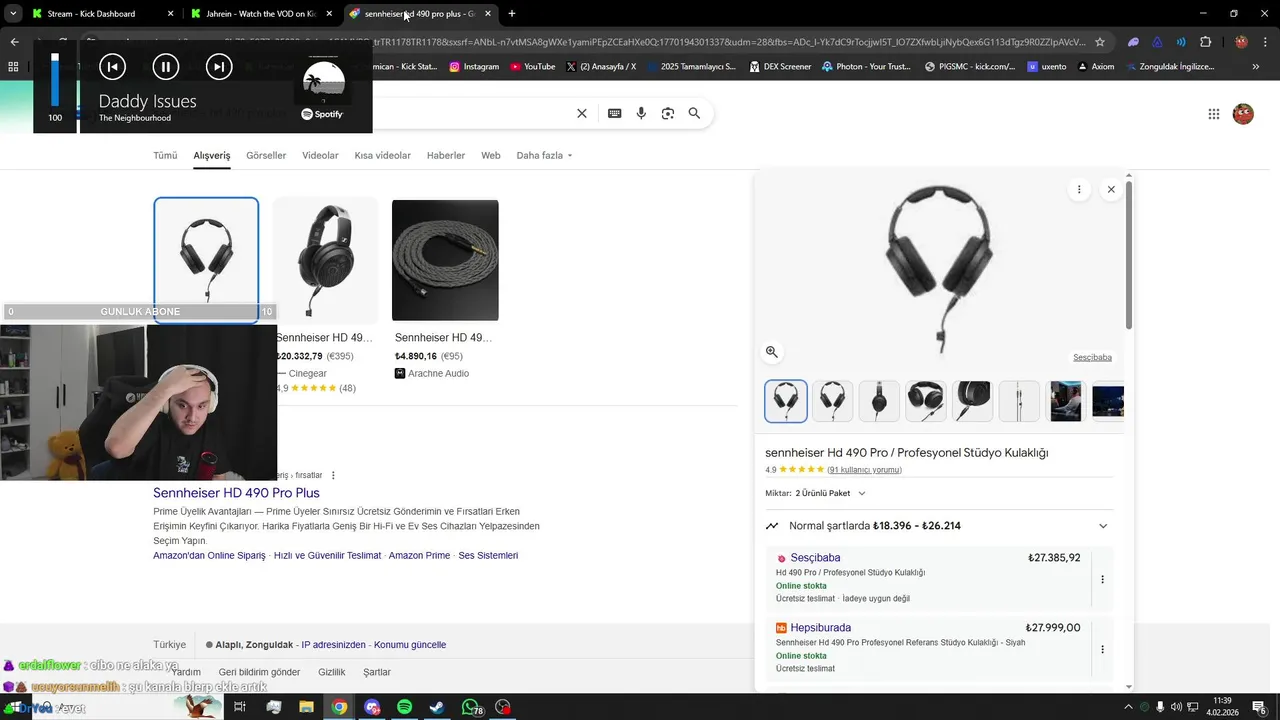
Task: Select the Haberler search filter
Action: 446,156
